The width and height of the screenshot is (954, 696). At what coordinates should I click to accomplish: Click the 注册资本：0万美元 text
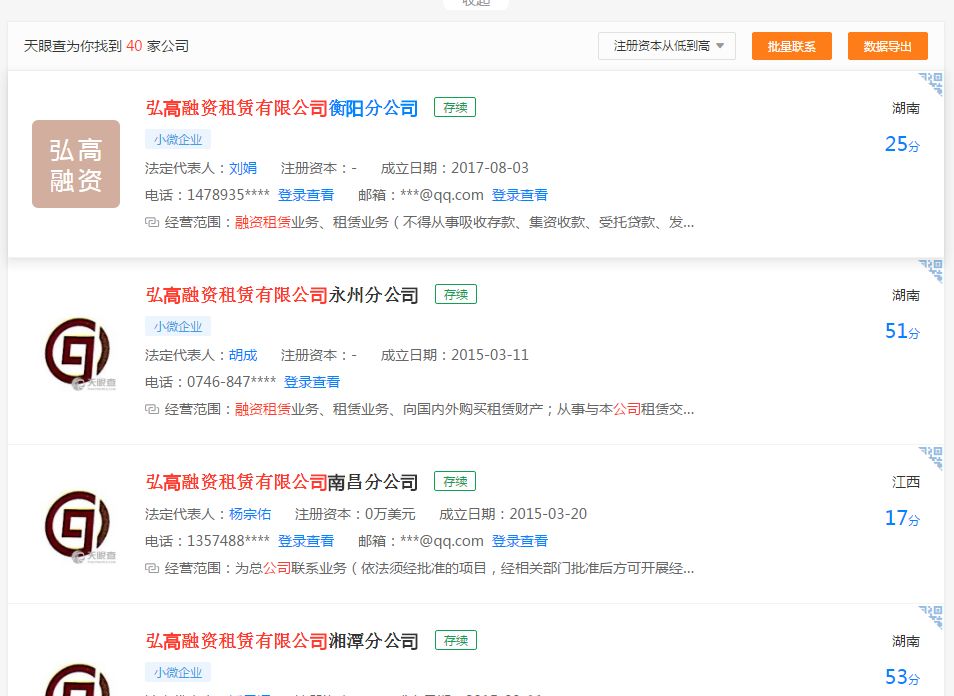(x=355, y=514)
